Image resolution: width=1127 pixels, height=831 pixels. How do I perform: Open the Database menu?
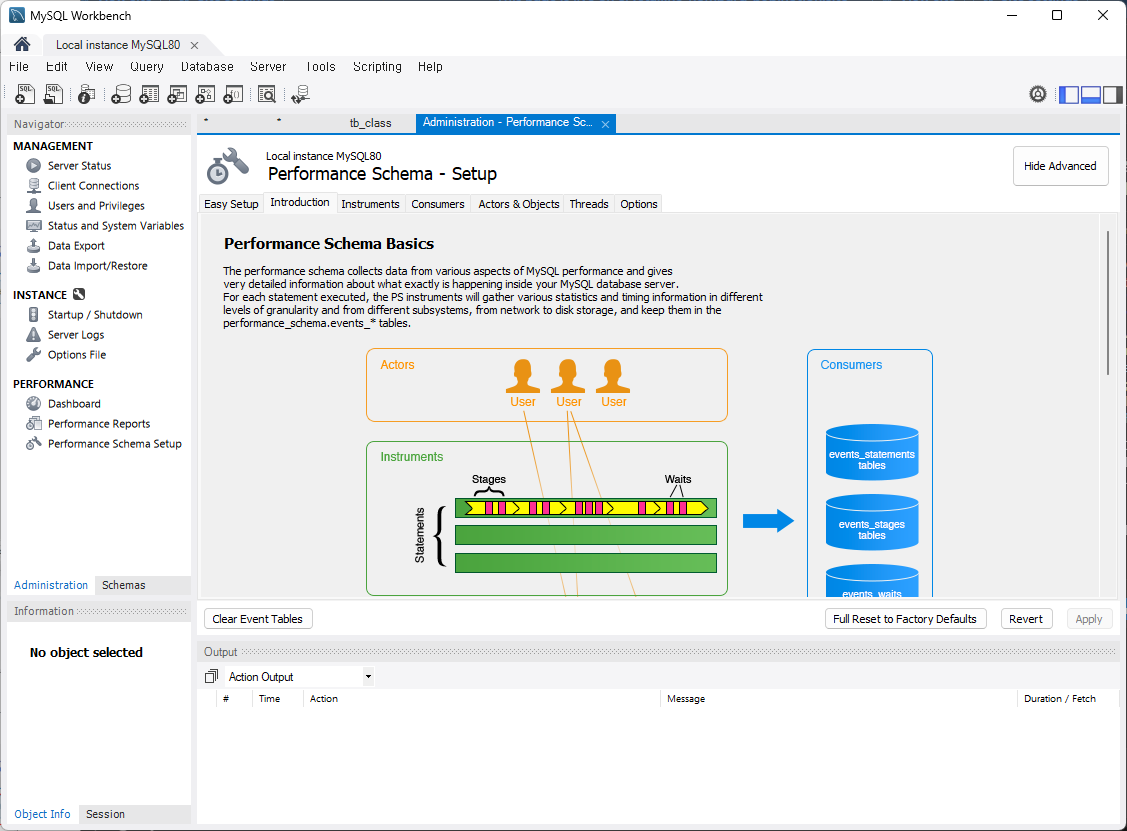[207, 67]
